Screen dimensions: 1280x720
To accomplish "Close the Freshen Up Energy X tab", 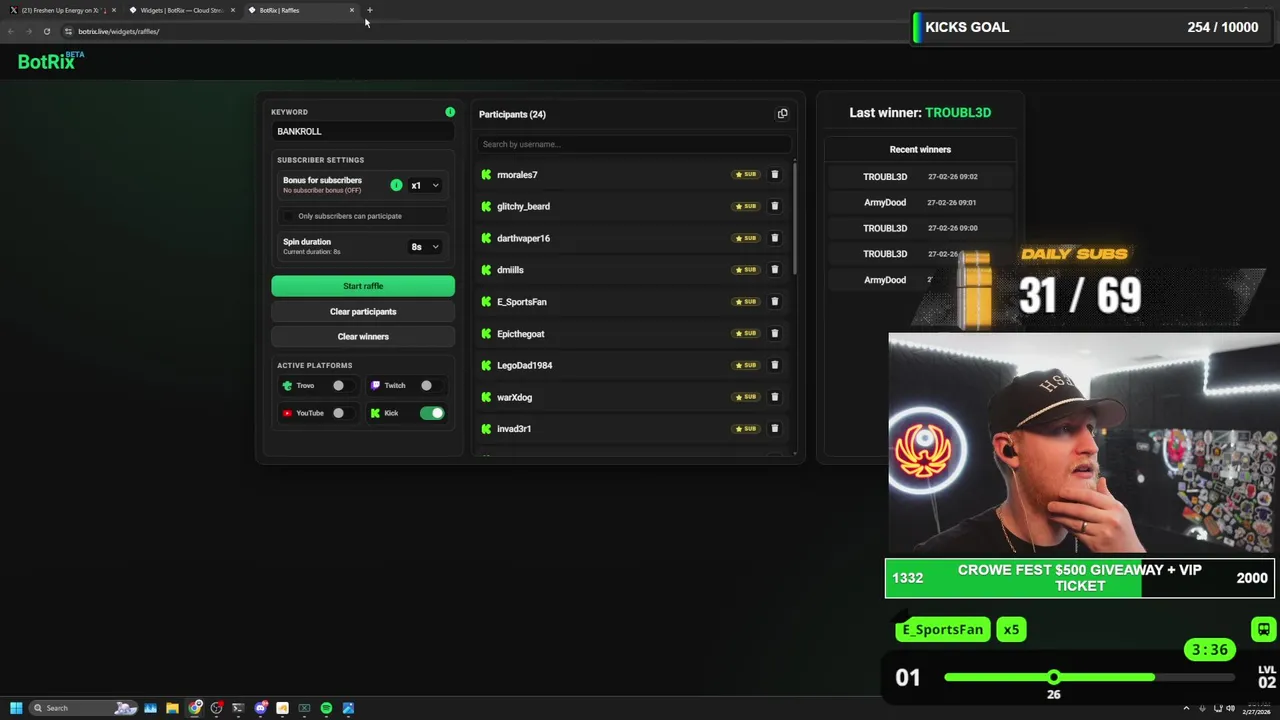I will pos(114,10).
